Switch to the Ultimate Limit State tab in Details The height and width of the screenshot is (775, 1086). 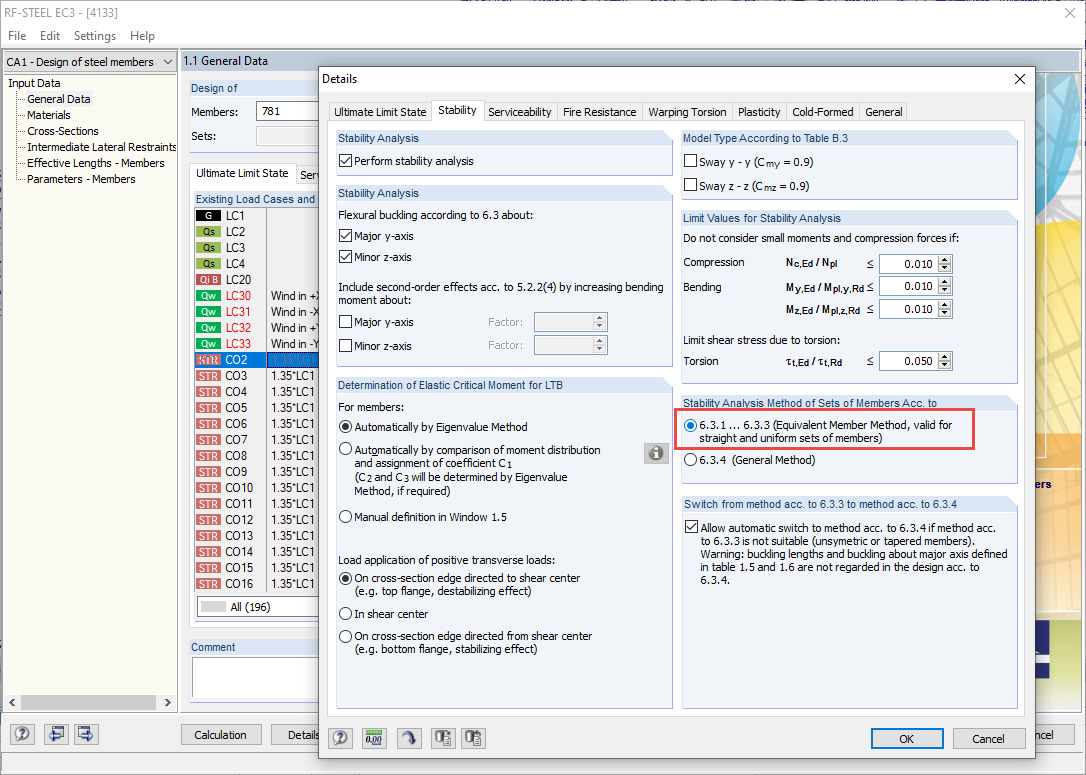[380, 112]
